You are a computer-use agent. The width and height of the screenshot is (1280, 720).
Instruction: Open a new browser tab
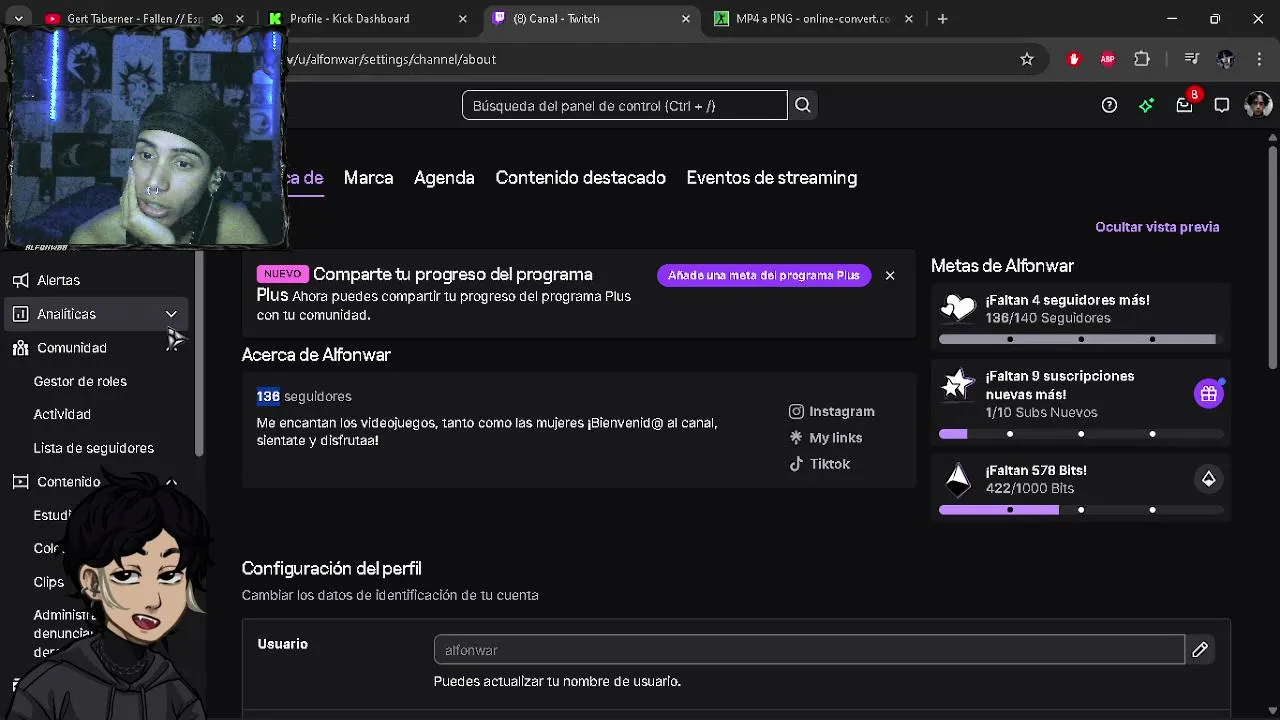click(x=942, y=19)
